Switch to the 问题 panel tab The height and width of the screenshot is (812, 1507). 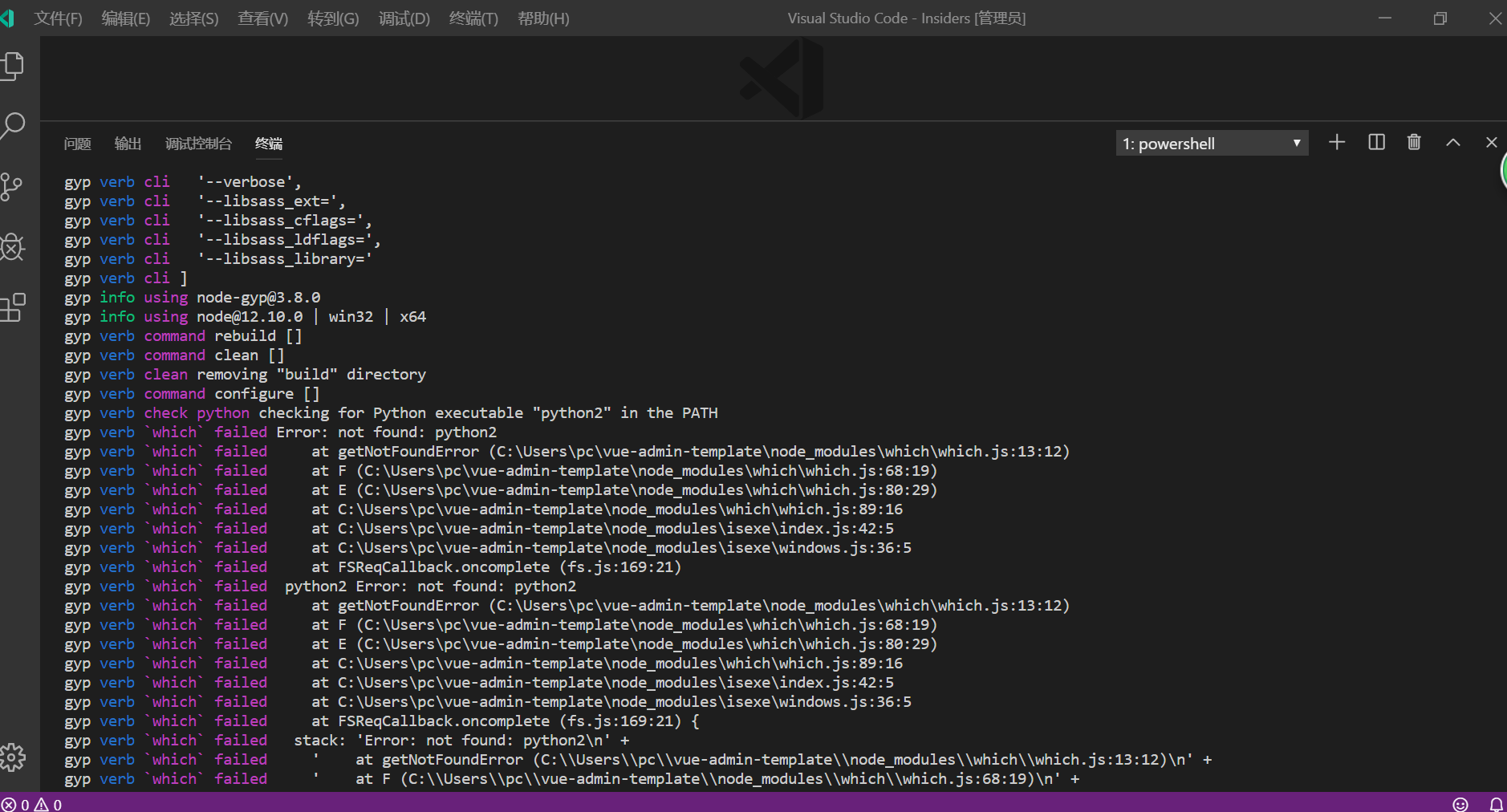click(77, 144)
